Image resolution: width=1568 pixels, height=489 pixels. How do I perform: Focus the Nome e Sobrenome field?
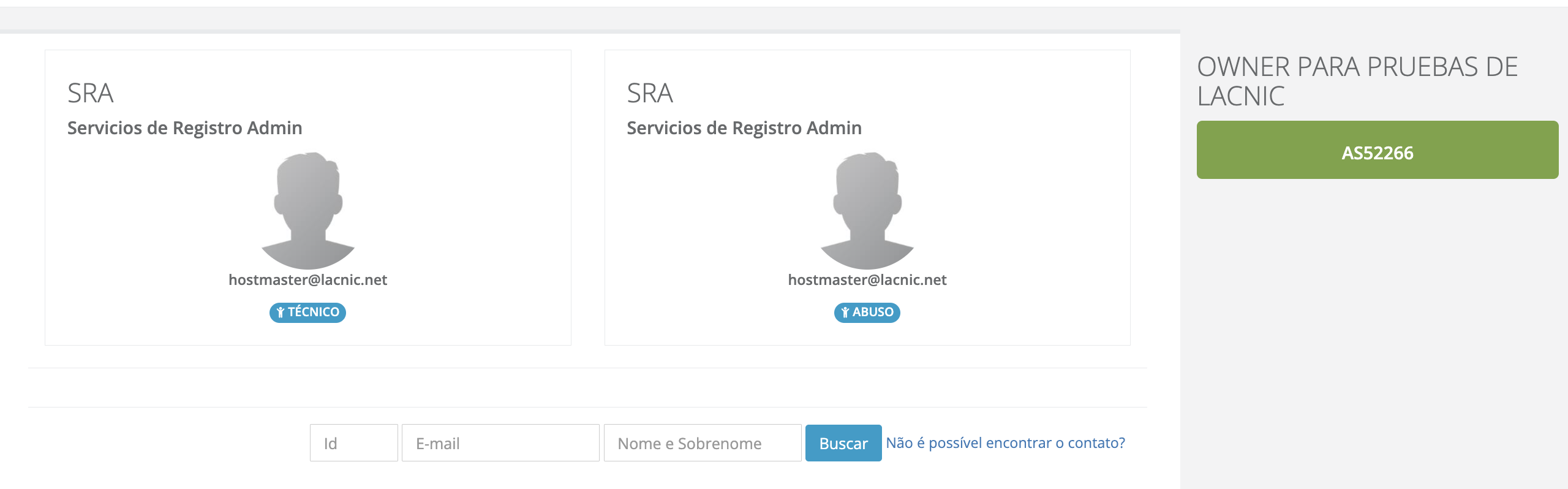[702, 443]
